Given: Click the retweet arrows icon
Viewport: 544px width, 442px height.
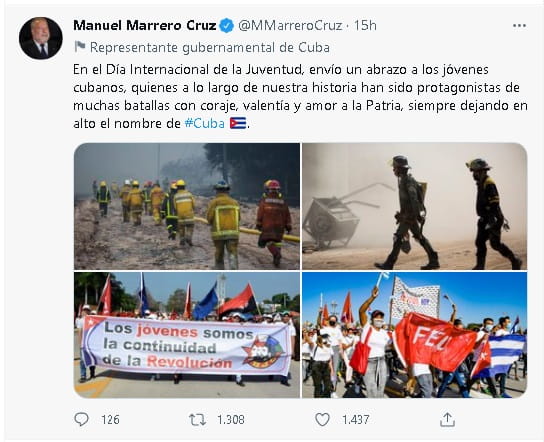Looking at the screenshot, I should click(x=197, y=419).
